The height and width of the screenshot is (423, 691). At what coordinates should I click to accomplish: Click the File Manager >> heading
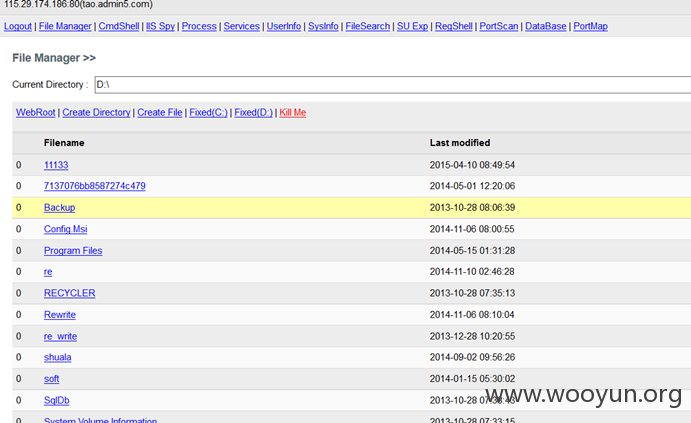click(54, 58)
